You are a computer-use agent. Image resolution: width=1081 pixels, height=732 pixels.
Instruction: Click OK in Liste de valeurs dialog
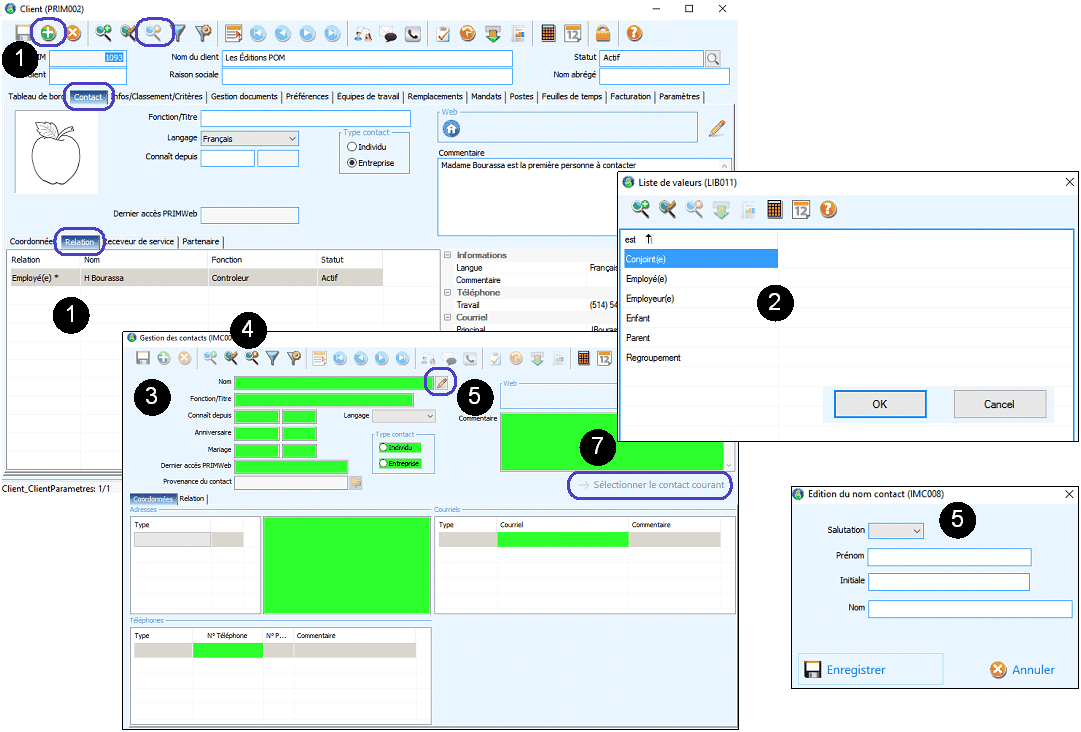click(x=879, y=404)
